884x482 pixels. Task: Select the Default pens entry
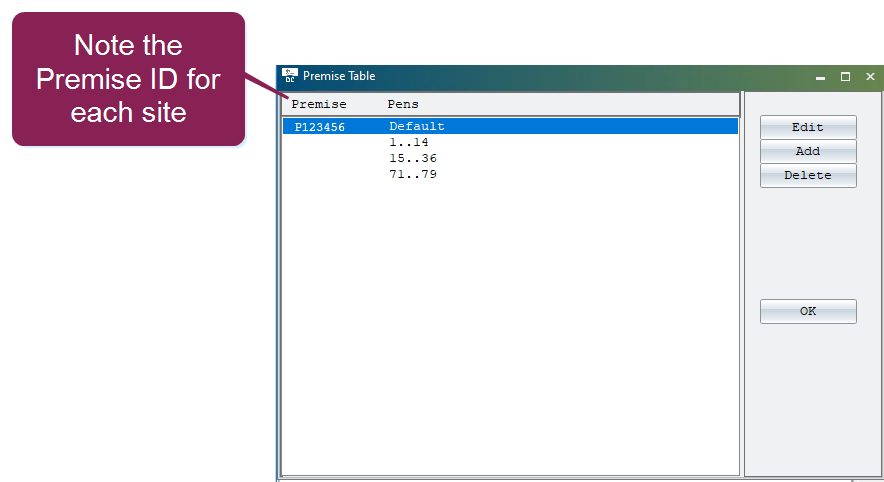click(x=417, y=127)
